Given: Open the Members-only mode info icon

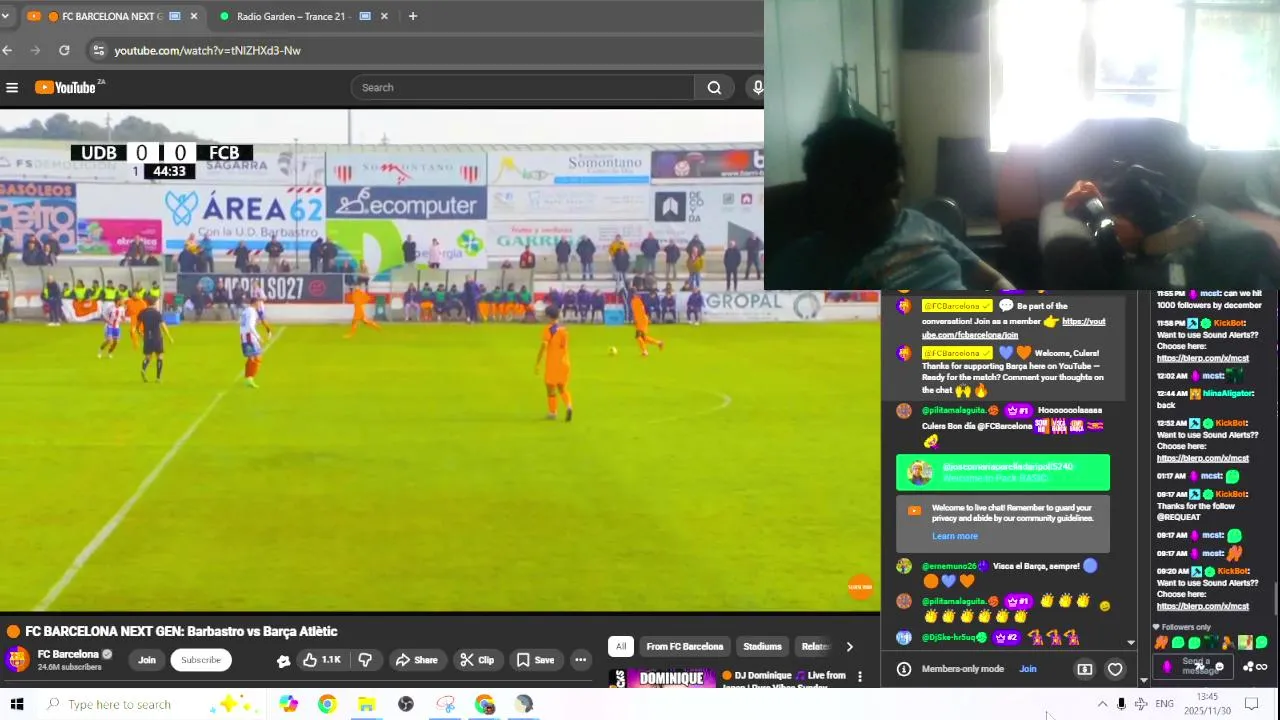Looking at the screenshot, I should coord(904,669).
